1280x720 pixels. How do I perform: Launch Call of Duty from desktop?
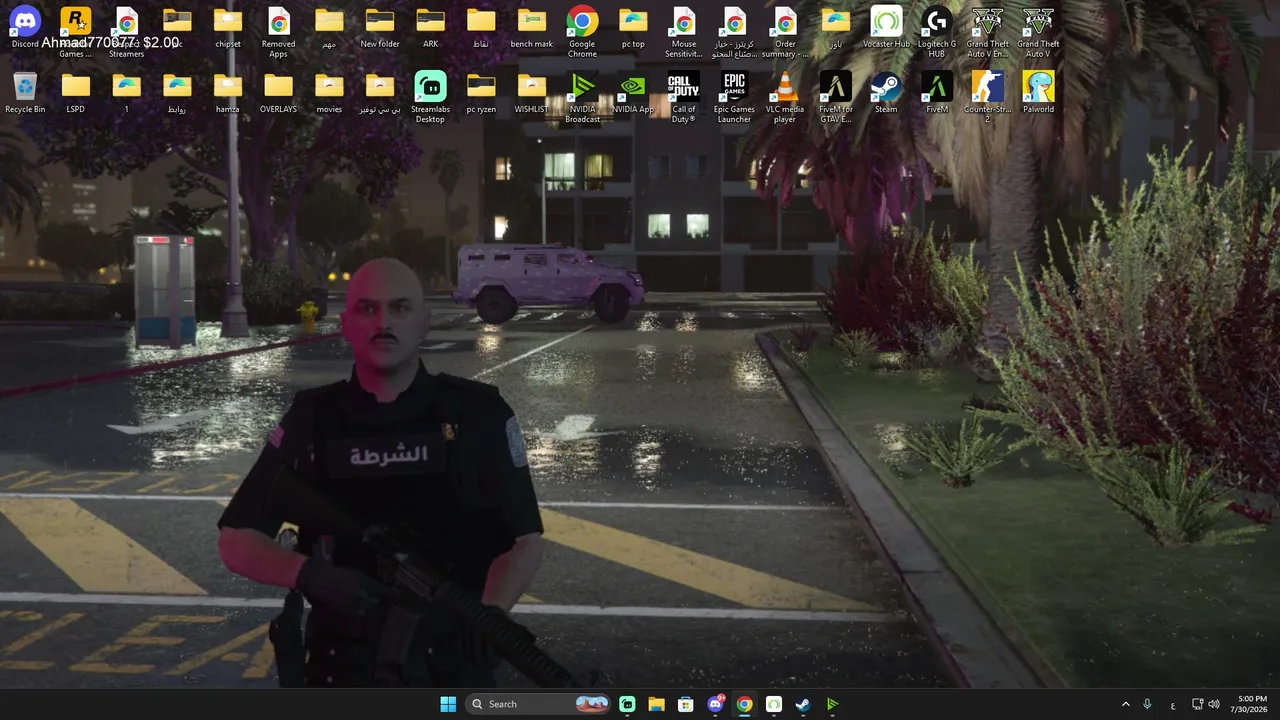click(x=684, y=97)
